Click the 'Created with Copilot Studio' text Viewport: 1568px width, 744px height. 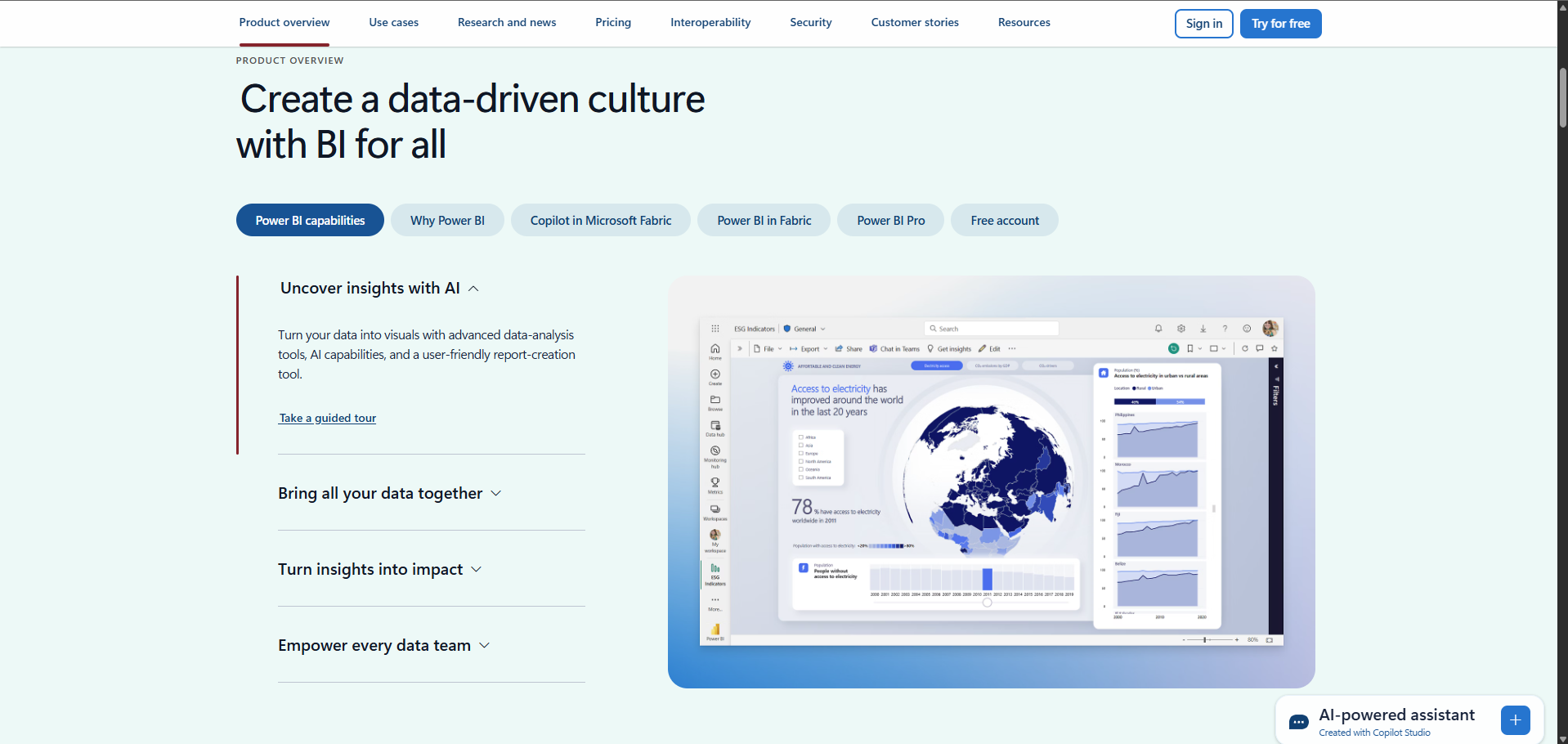[1374, 733]
